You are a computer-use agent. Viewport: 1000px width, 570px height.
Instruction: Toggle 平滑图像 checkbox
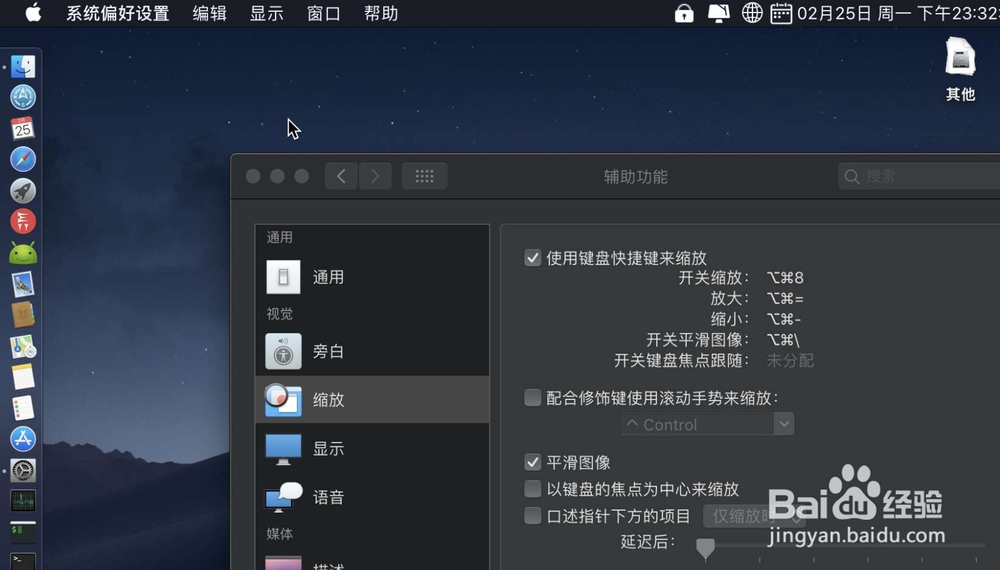point(533,462)
